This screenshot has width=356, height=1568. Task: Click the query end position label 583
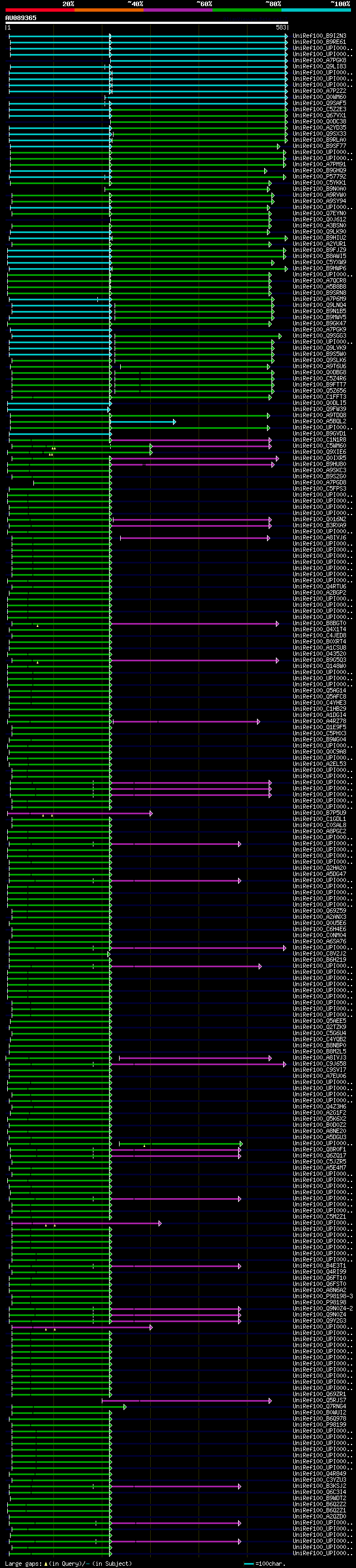tap(280, 27)
